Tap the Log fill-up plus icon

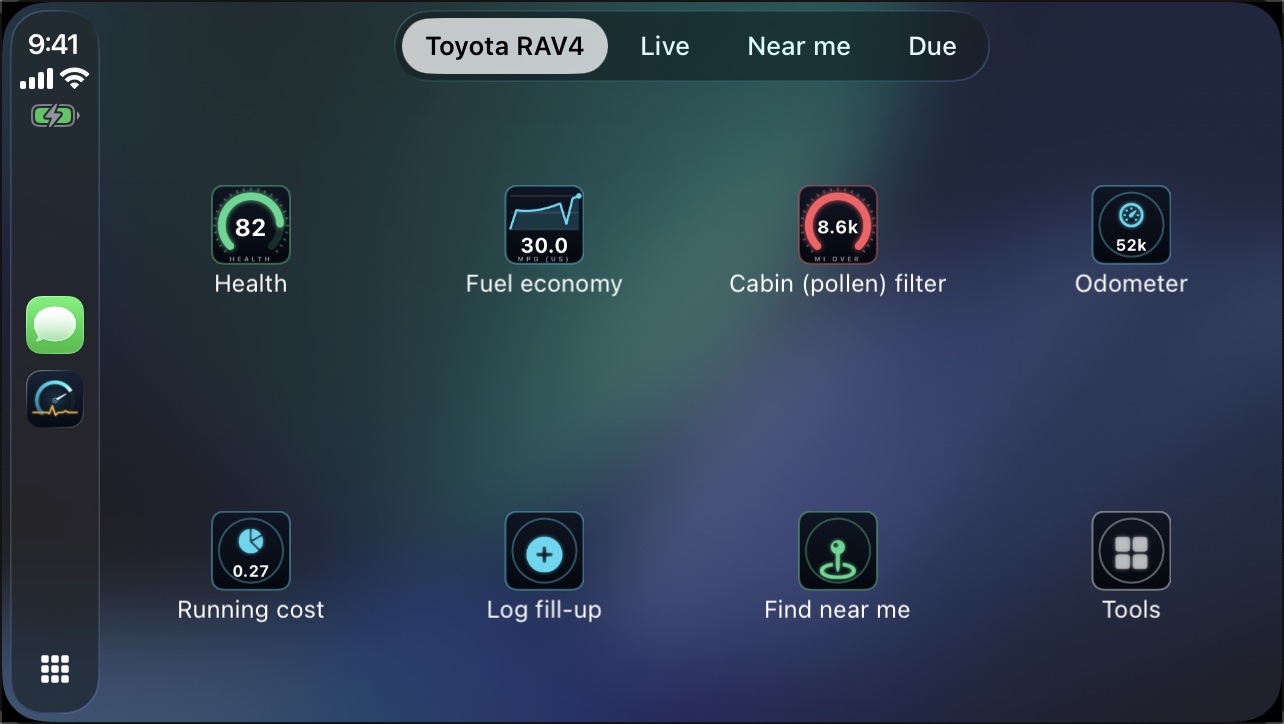(544, 551)
